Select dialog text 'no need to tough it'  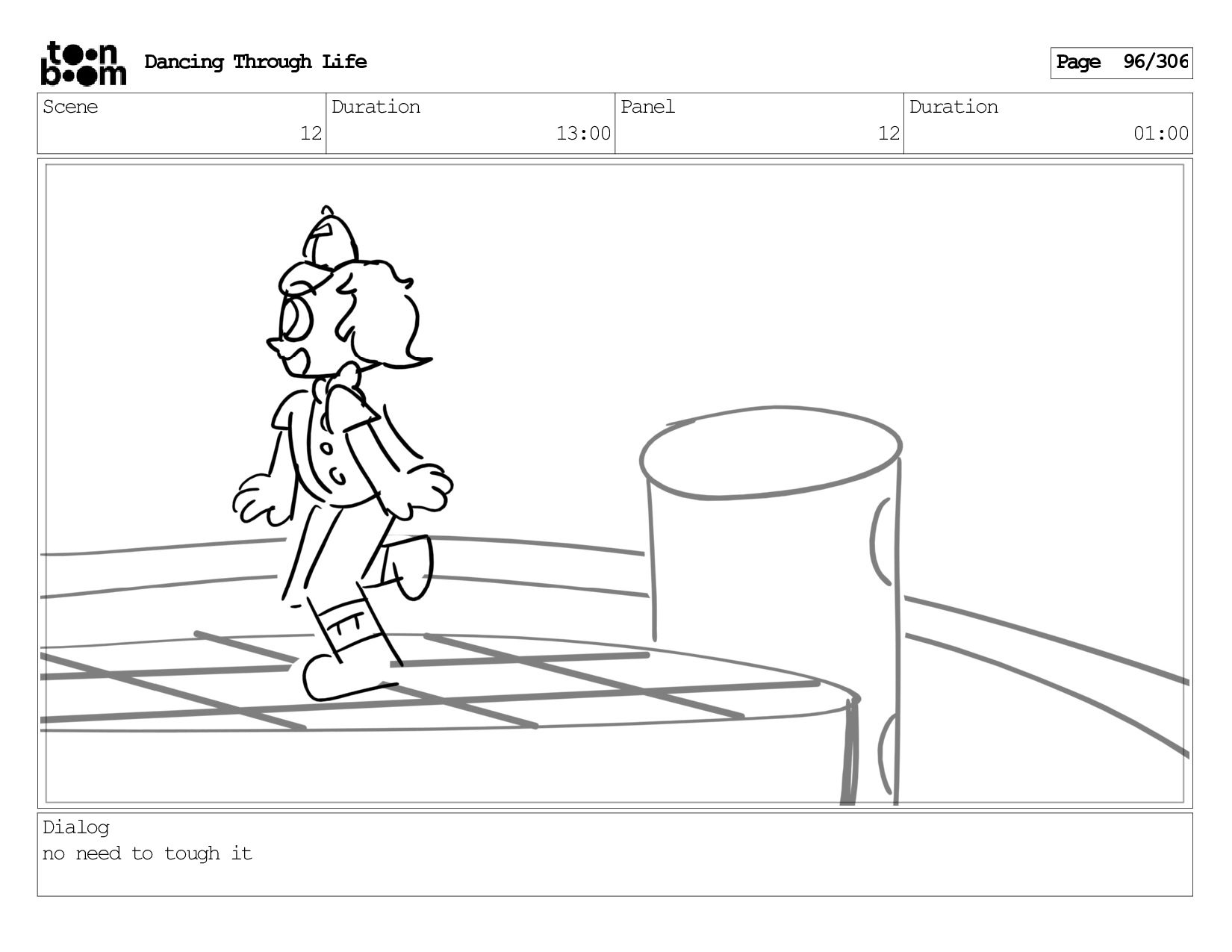pos(147,853)
